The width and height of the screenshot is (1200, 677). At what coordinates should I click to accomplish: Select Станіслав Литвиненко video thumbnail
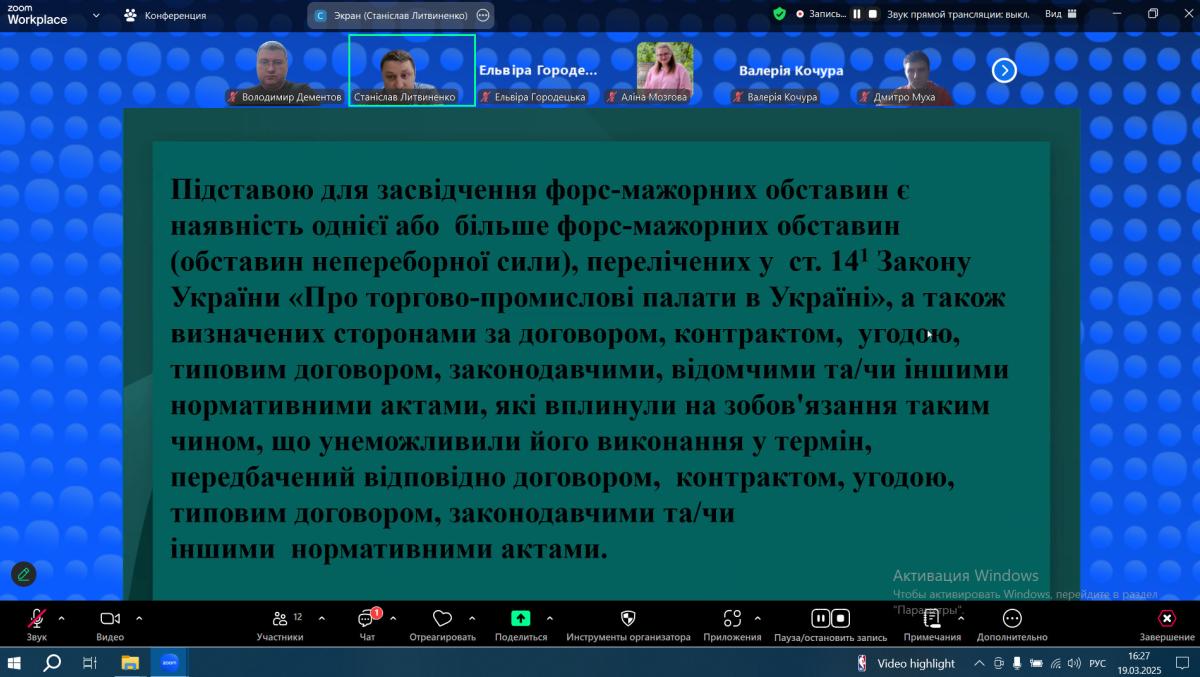pos(412,70)
